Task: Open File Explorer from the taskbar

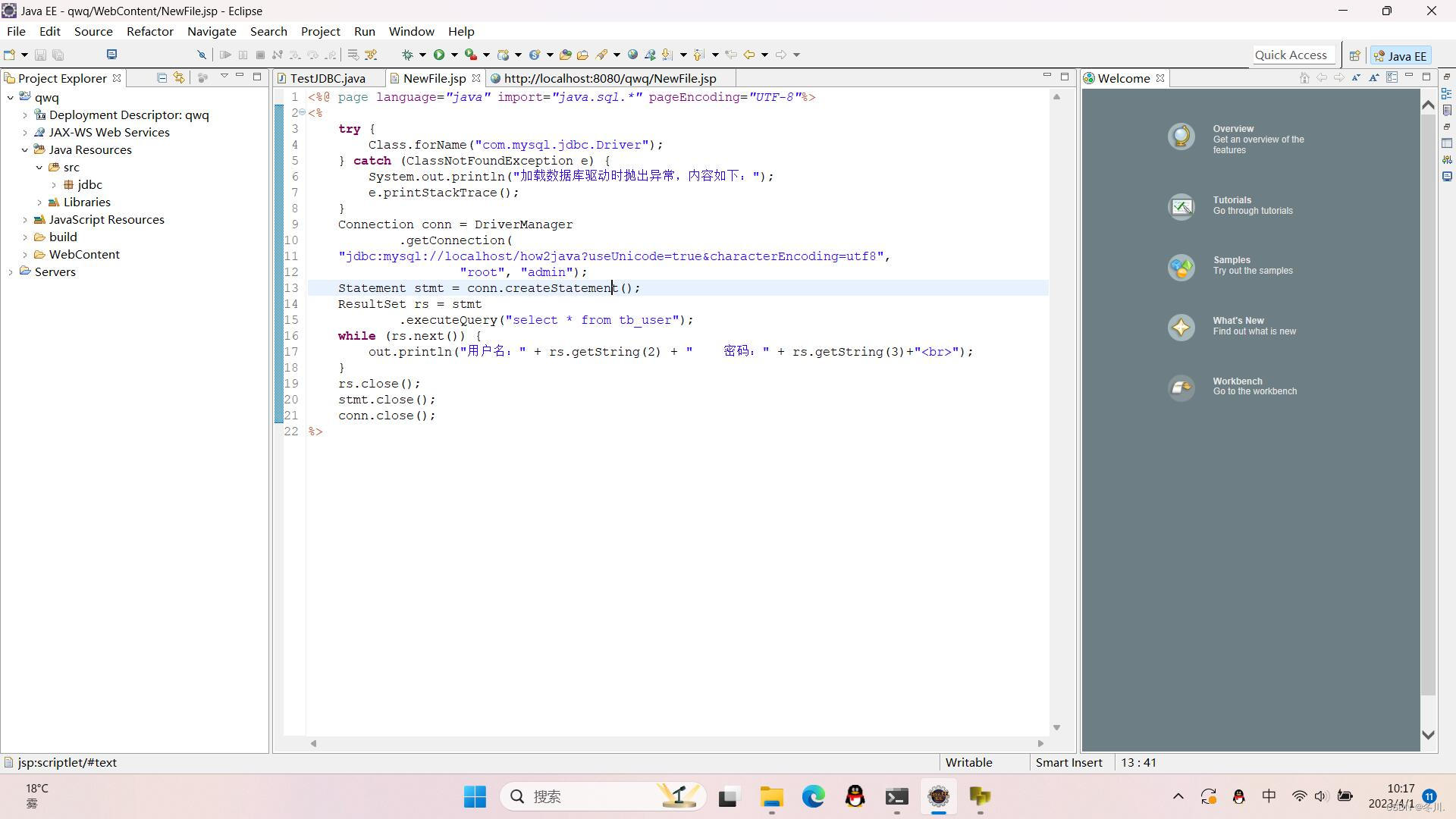Action: [x=771, y=796]
